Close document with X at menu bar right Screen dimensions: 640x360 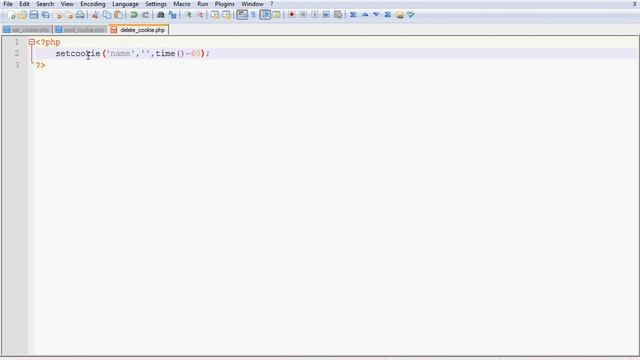[635, 4]
